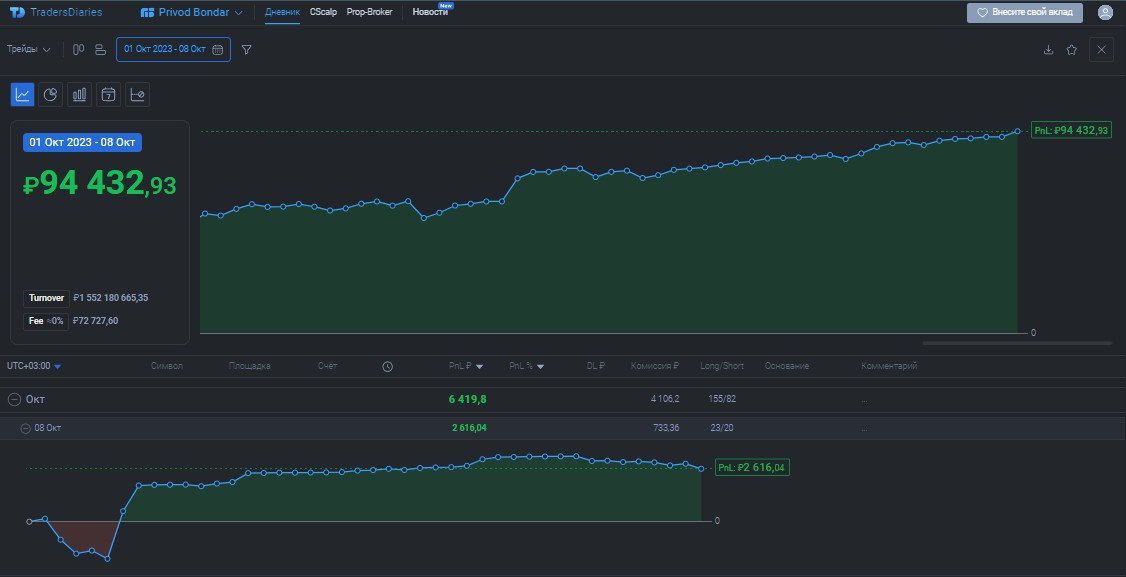The height and width of the screenshot is (577, 1126).
Task: Click the download/export icon
Action: point(1049,48)
